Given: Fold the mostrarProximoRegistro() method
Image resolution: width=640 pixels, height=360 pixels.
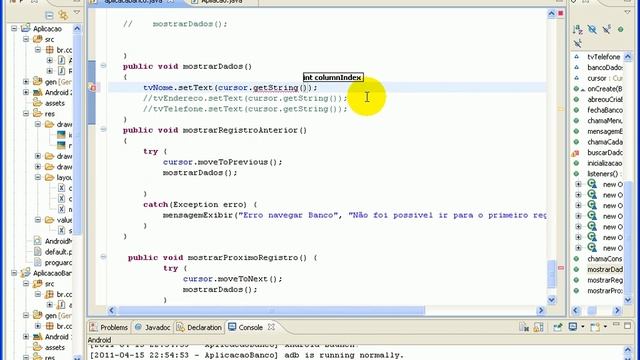Looking at the screenshot, I should tap(103, 257).
